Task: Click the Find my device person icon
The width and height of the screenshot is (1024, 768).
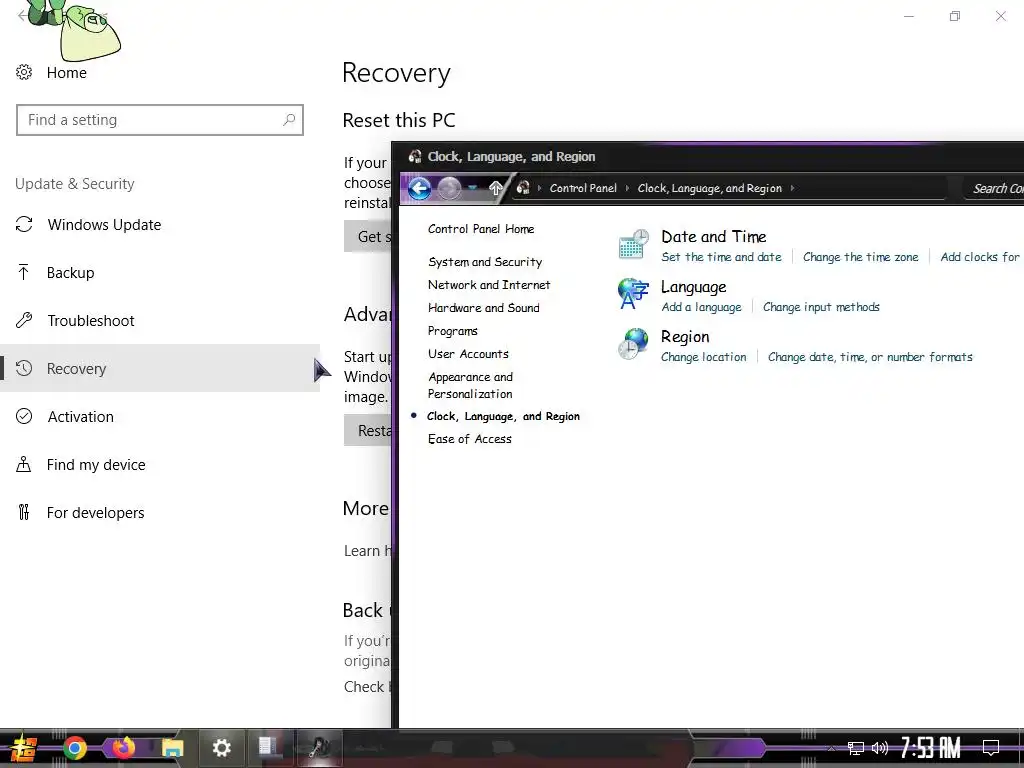Action: click(x=24, y=464)
